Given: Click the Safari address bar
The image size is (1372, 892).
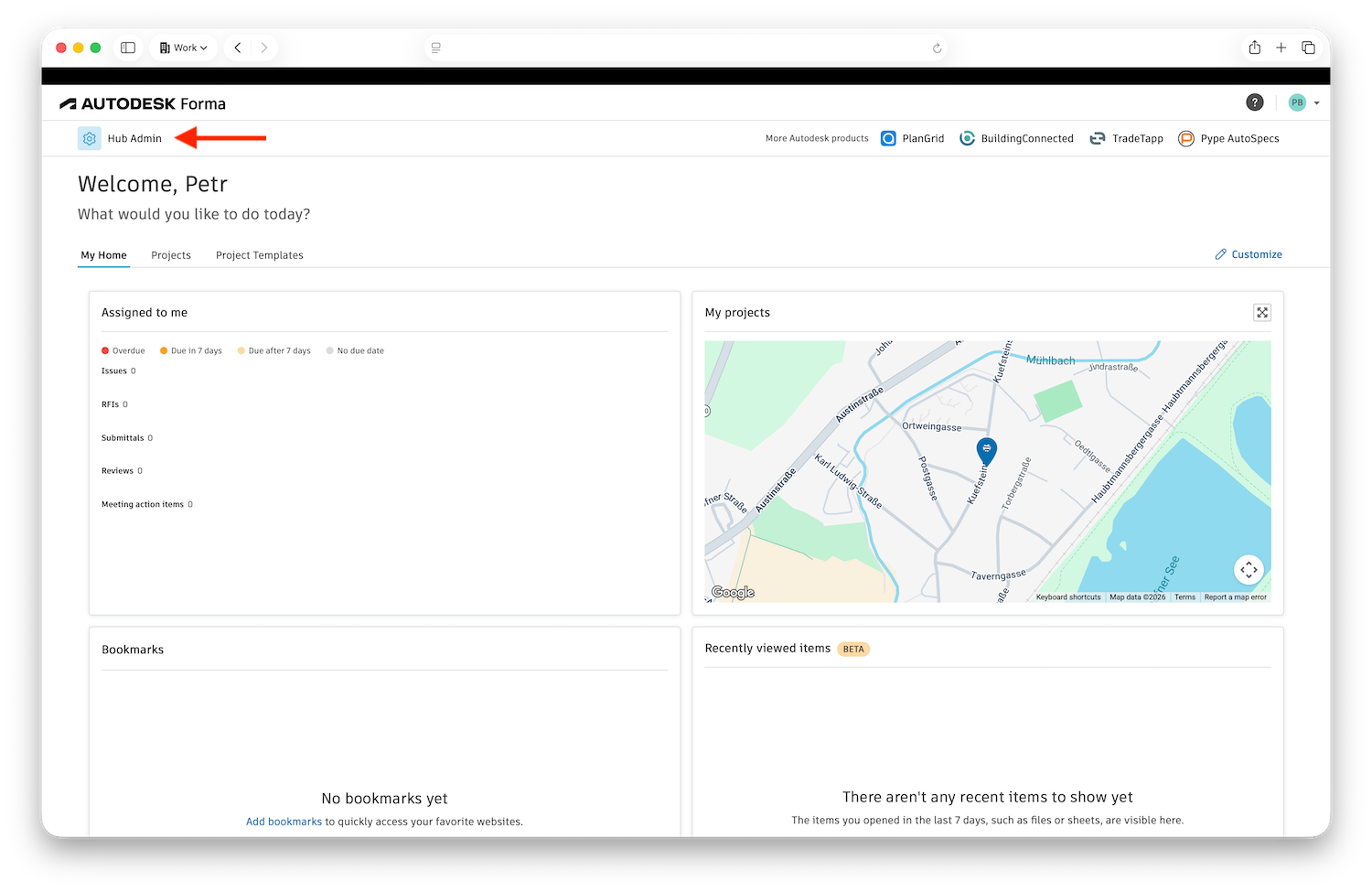Looking at the screenshot, I should [x=686, y=48].
